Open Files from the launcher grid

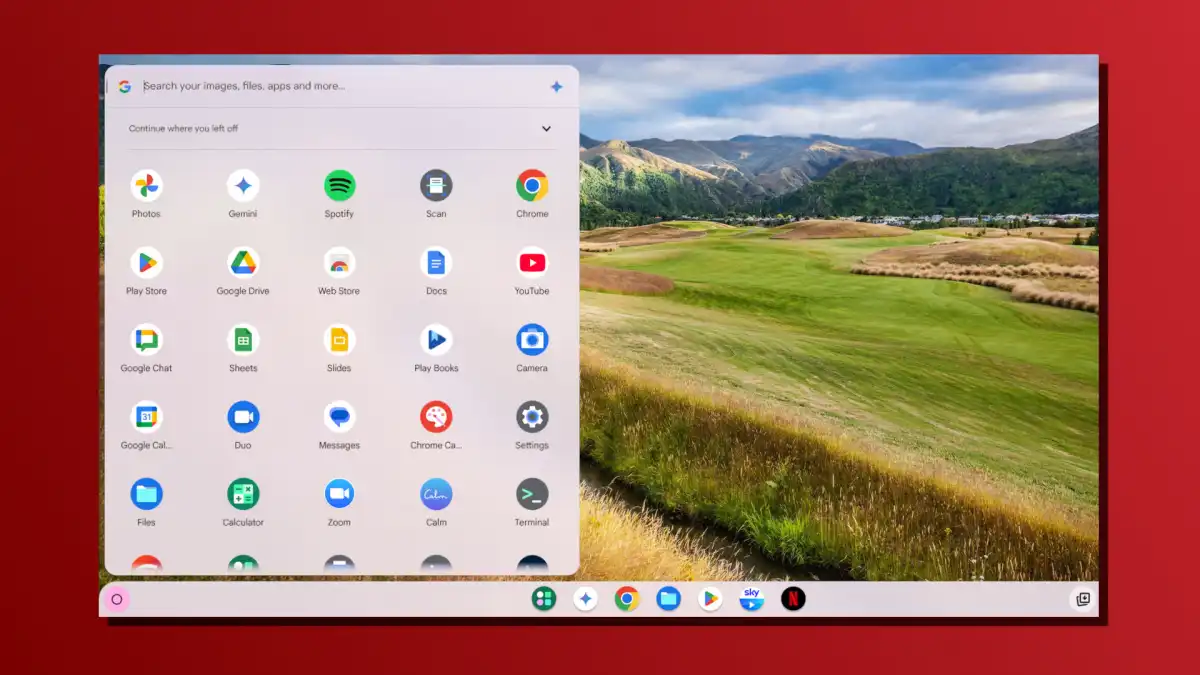coord(146,494)
